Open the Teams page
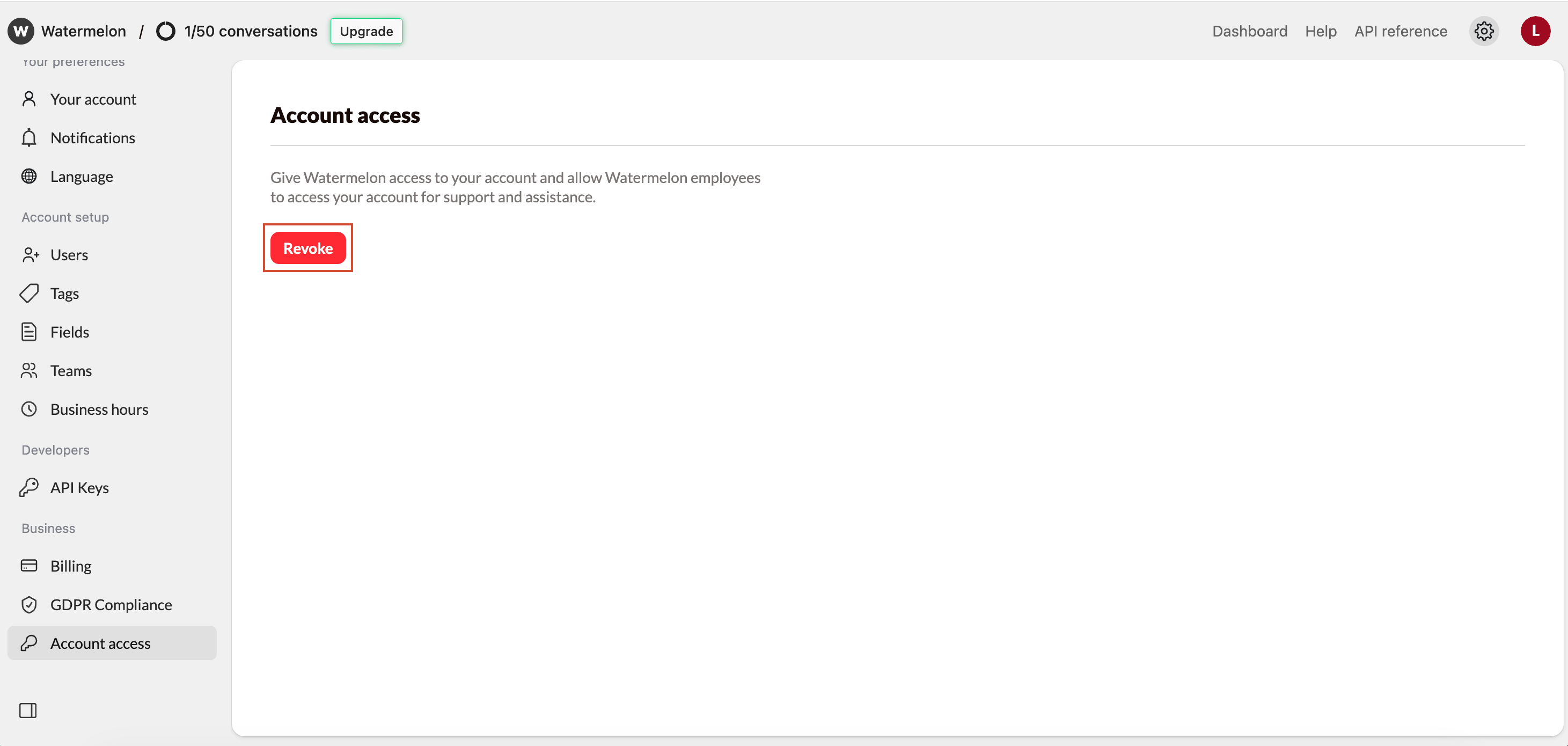Screen dimensions: 1568x746 coord(112,371)
